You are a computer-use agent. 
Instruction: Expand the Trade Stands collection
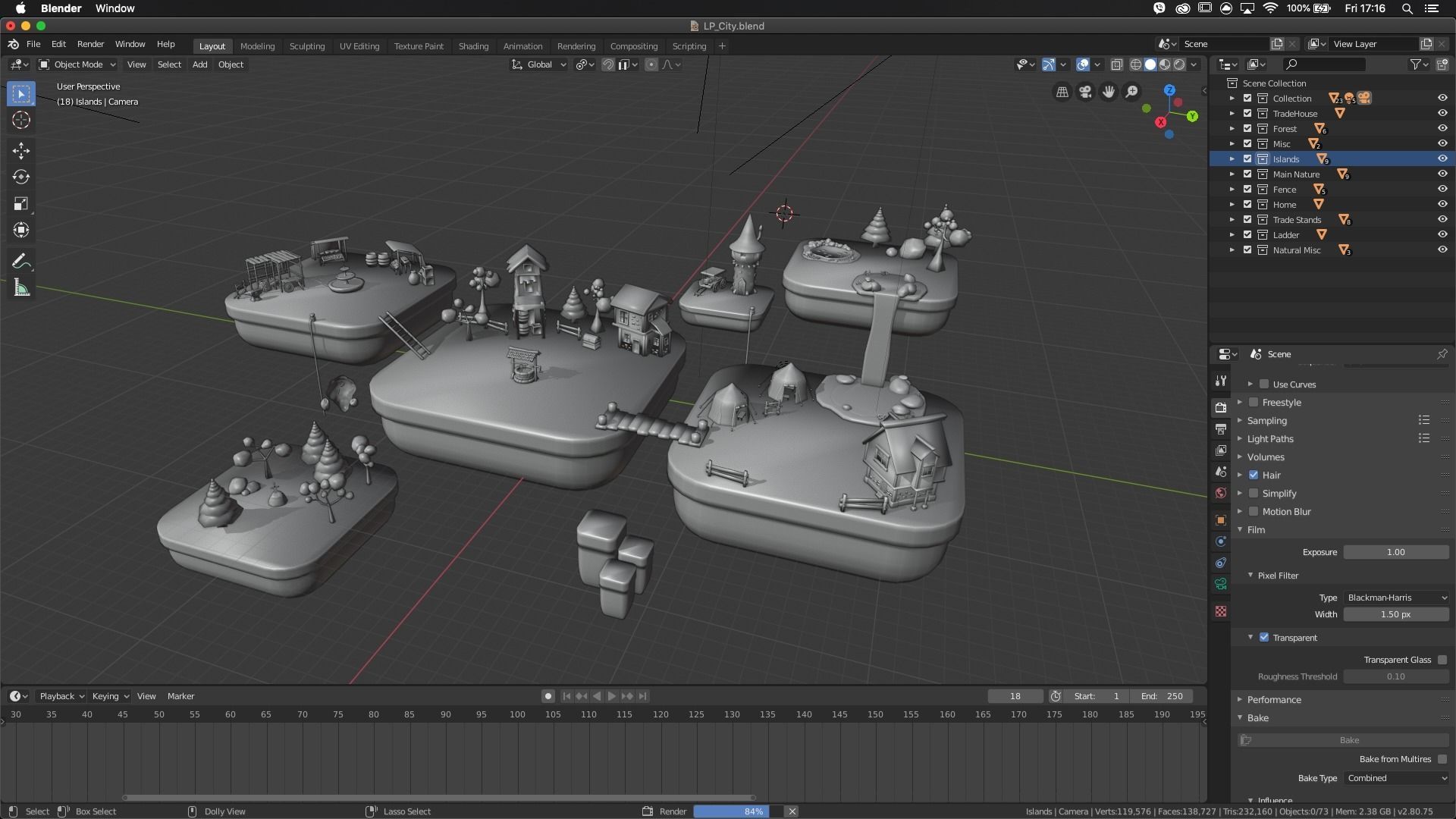(1232, 219)
